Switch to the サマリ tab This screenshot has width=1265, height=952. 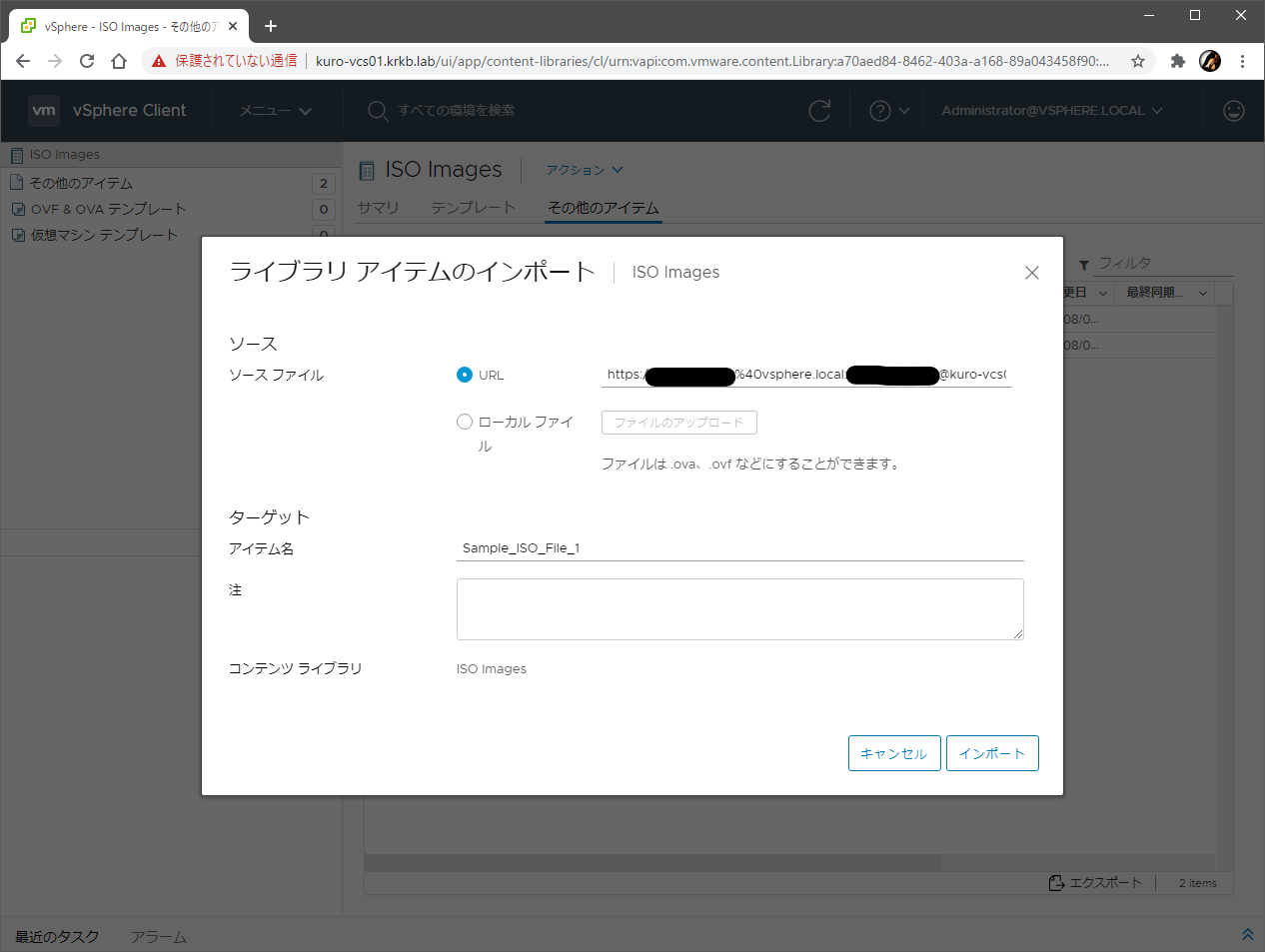tap(378, 208)
